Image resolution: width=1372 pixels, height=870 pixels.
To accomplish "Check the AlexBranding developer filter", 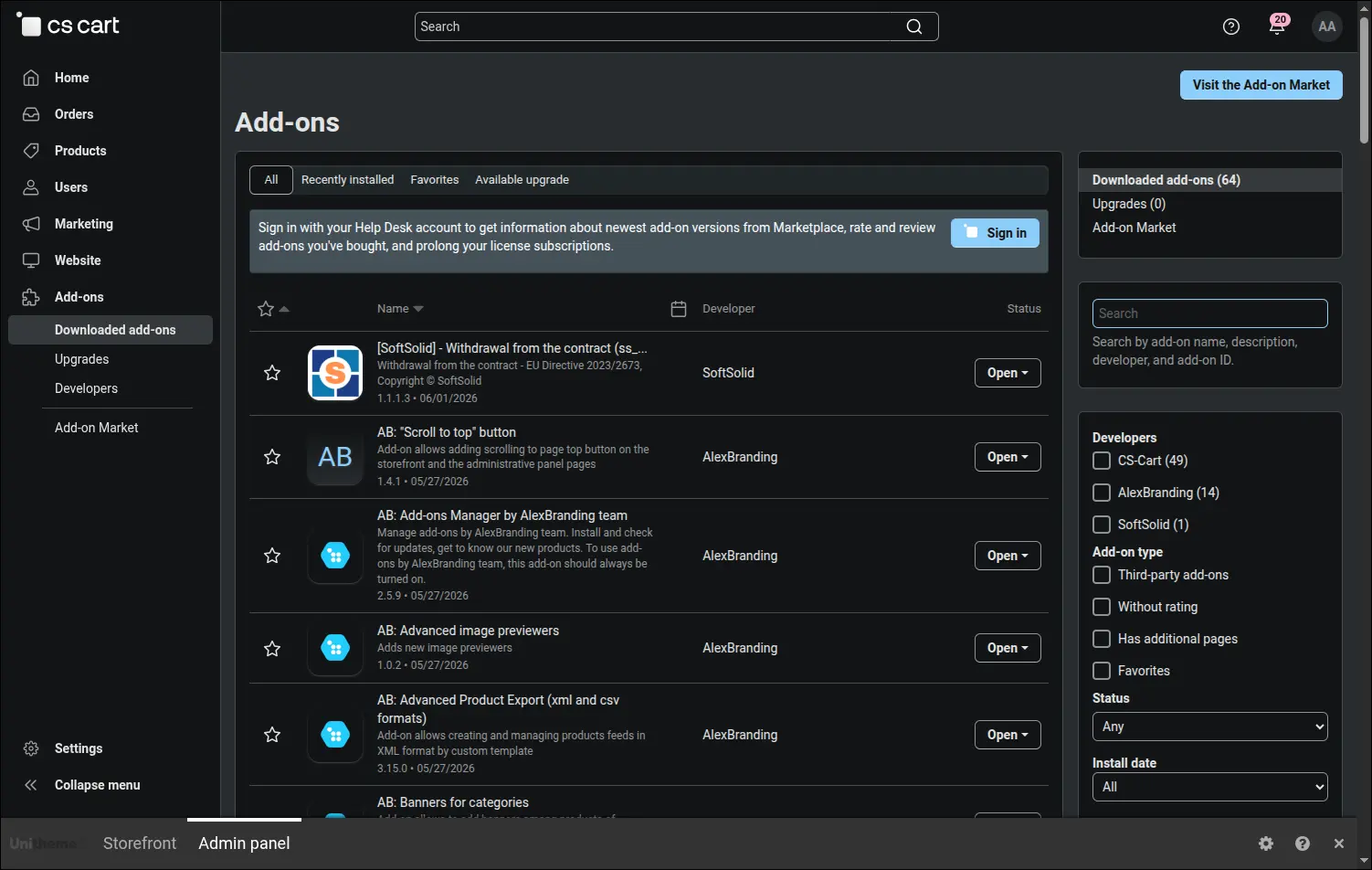I will point(1102,493).
